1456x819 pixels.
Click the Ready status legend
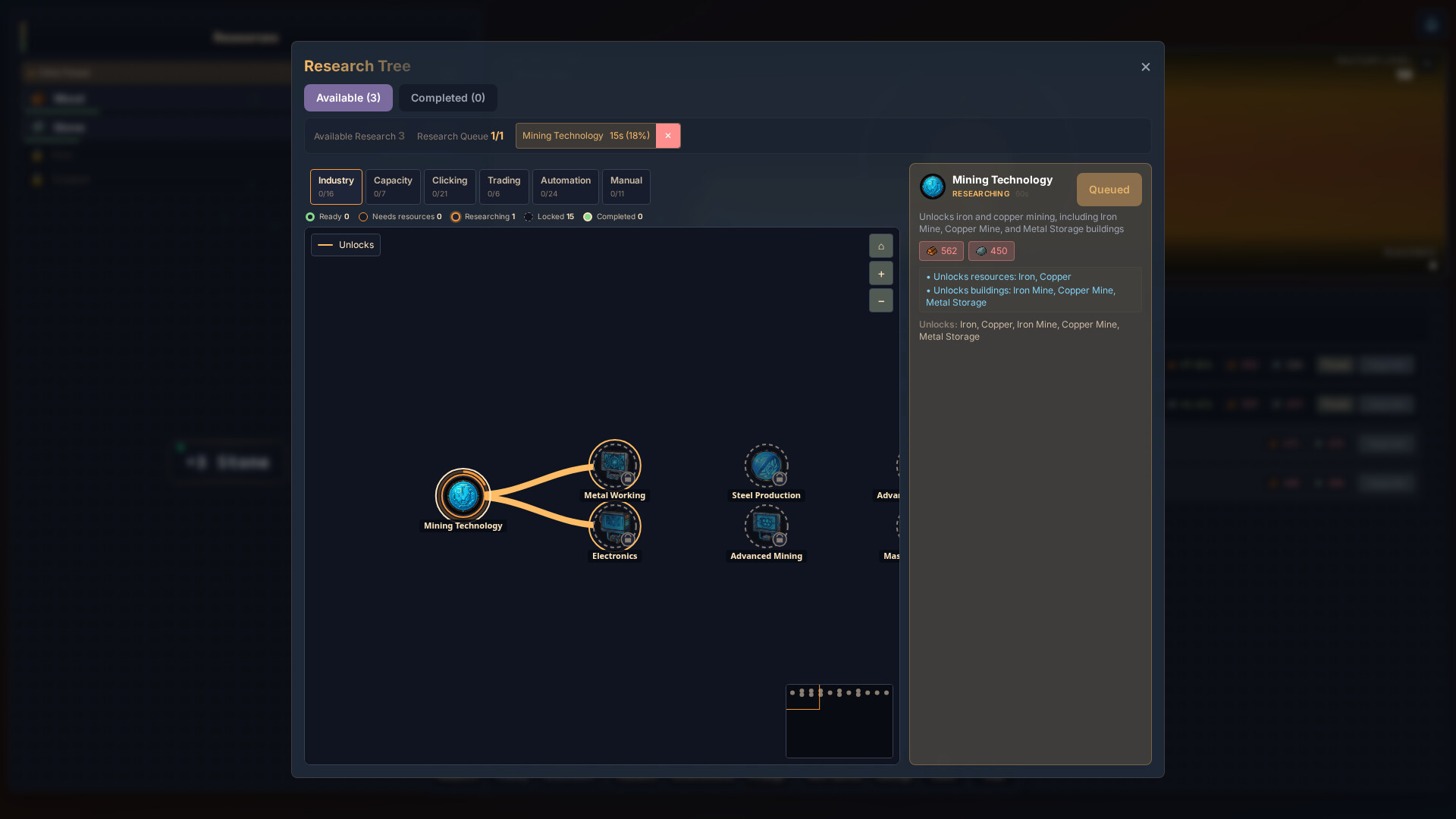(328, 217)
